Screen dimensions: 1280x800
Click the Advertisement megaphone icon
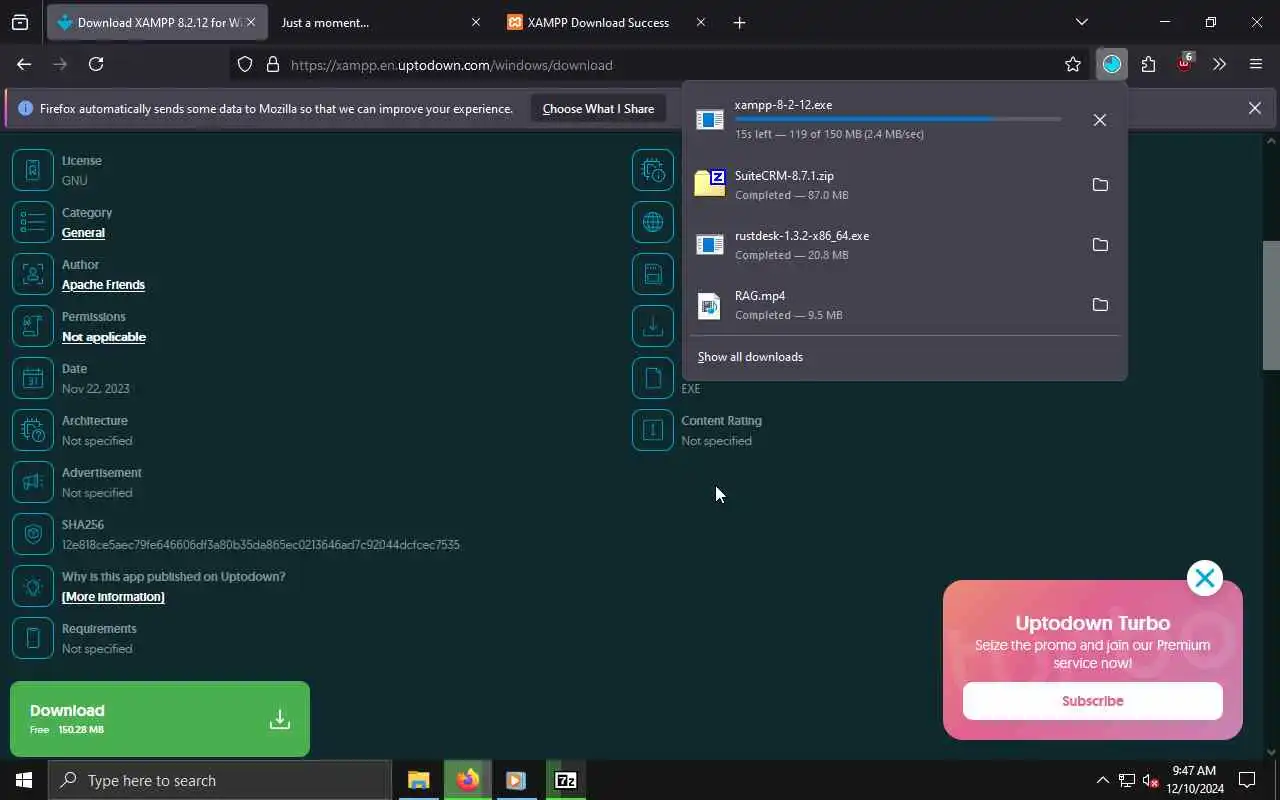(33, 482)
